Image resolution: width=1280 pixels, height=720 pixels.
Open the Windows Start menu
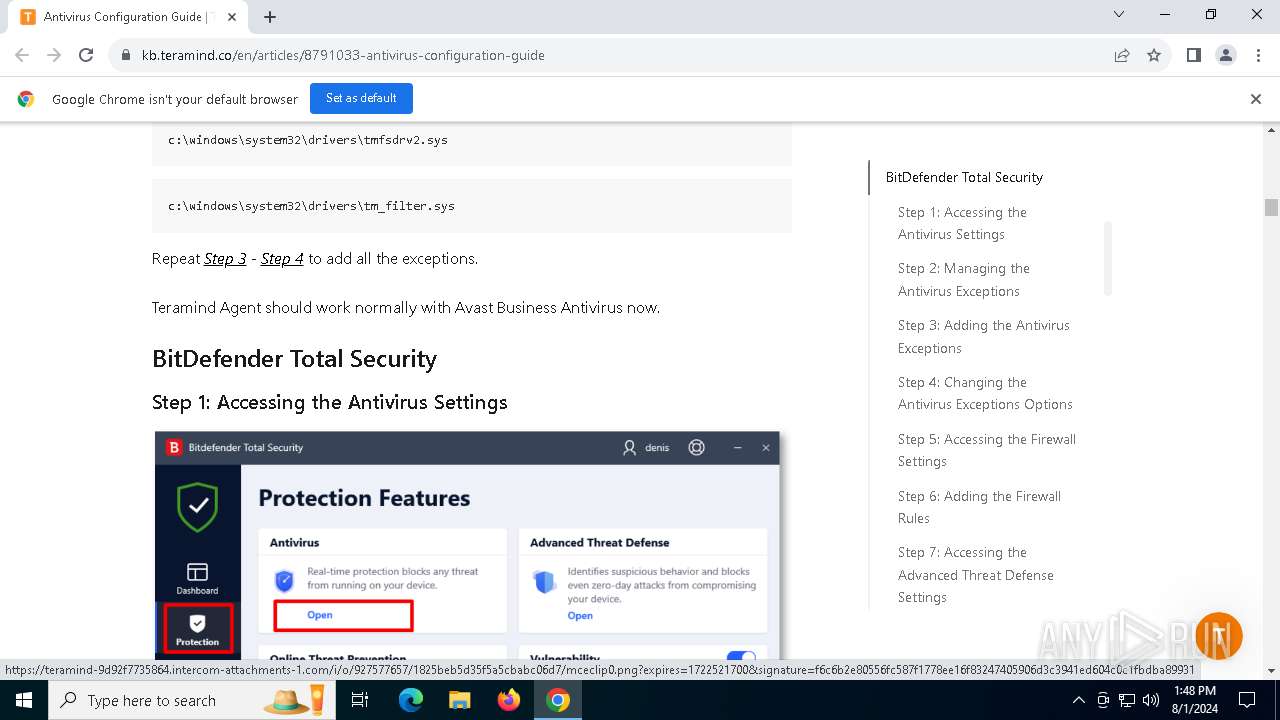tap(23, 700)
